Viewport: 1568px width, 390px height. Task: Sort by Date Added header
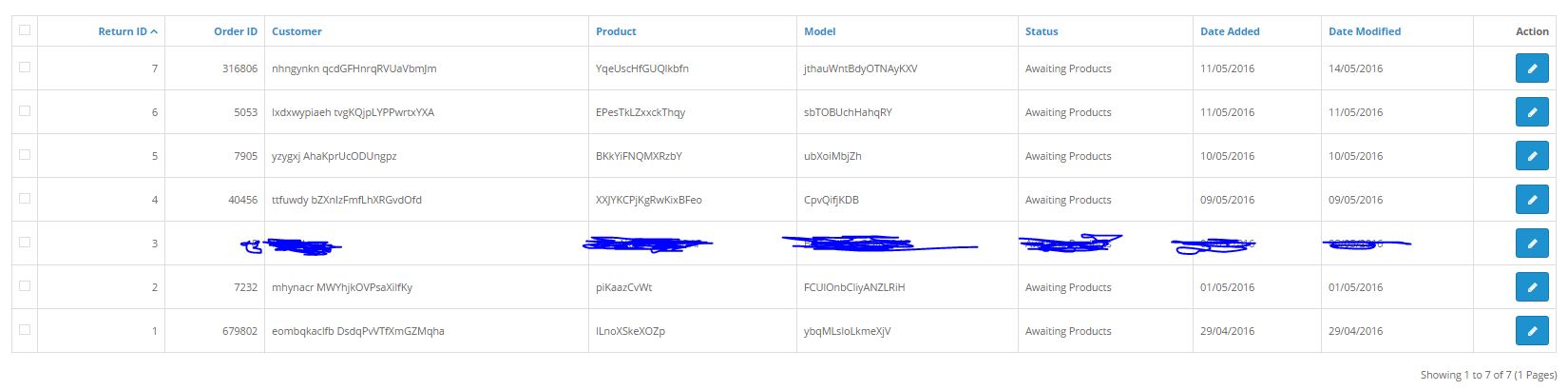[1230, 31]
